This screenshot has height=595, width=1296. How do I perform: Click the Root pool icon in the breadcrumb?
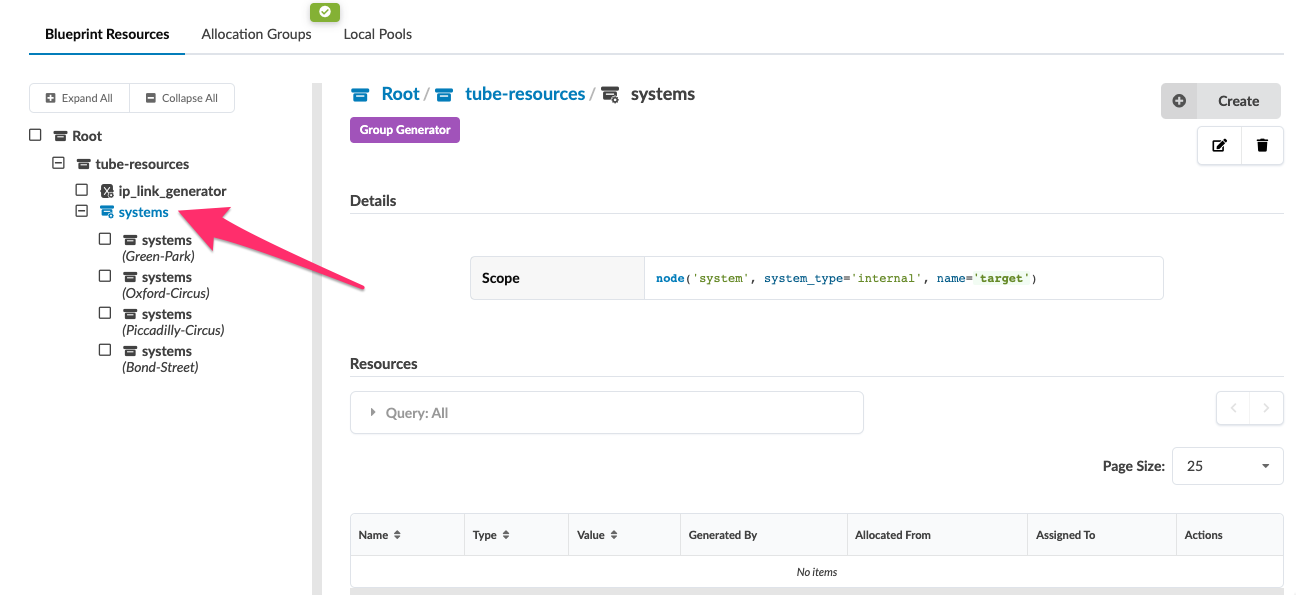(360, 93)
